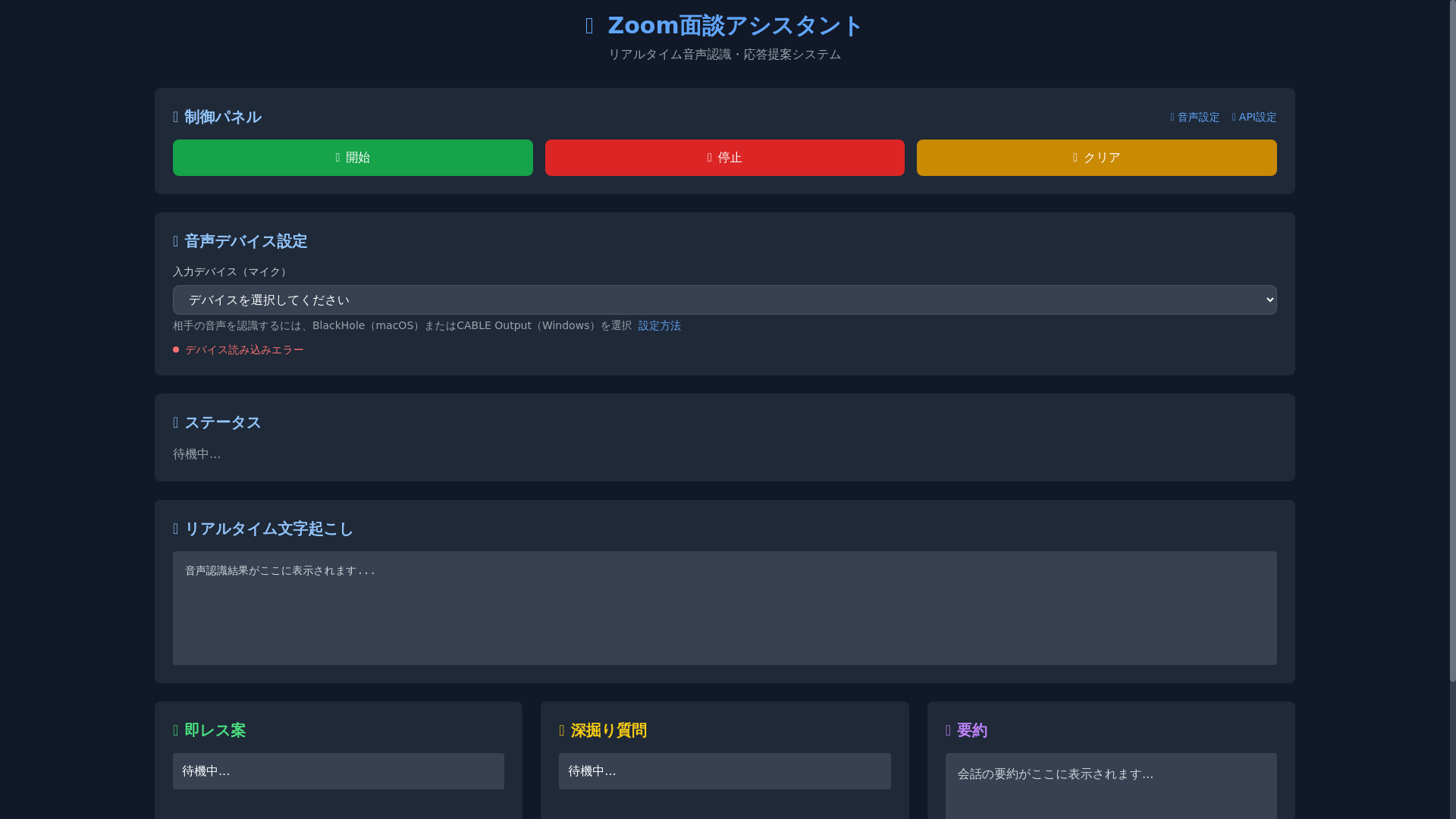Click the icon next to 制御パネル heading
This screenshot has height=819, width=1456.
pyautogui.click(x=176, y=118)
